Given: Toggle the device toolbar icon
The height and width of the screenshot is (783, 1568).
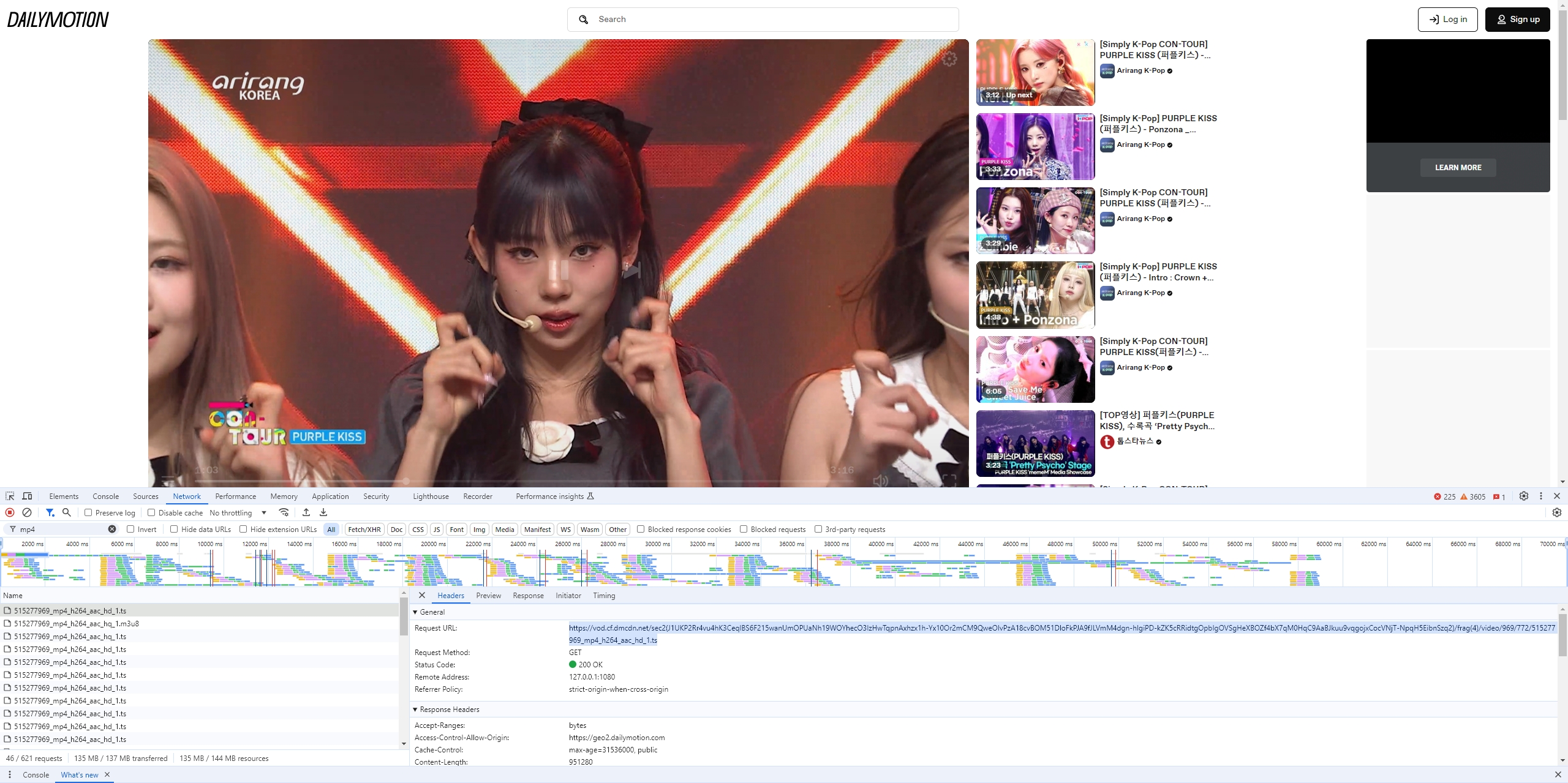Looking at the screenshot, I should point(27,496).
